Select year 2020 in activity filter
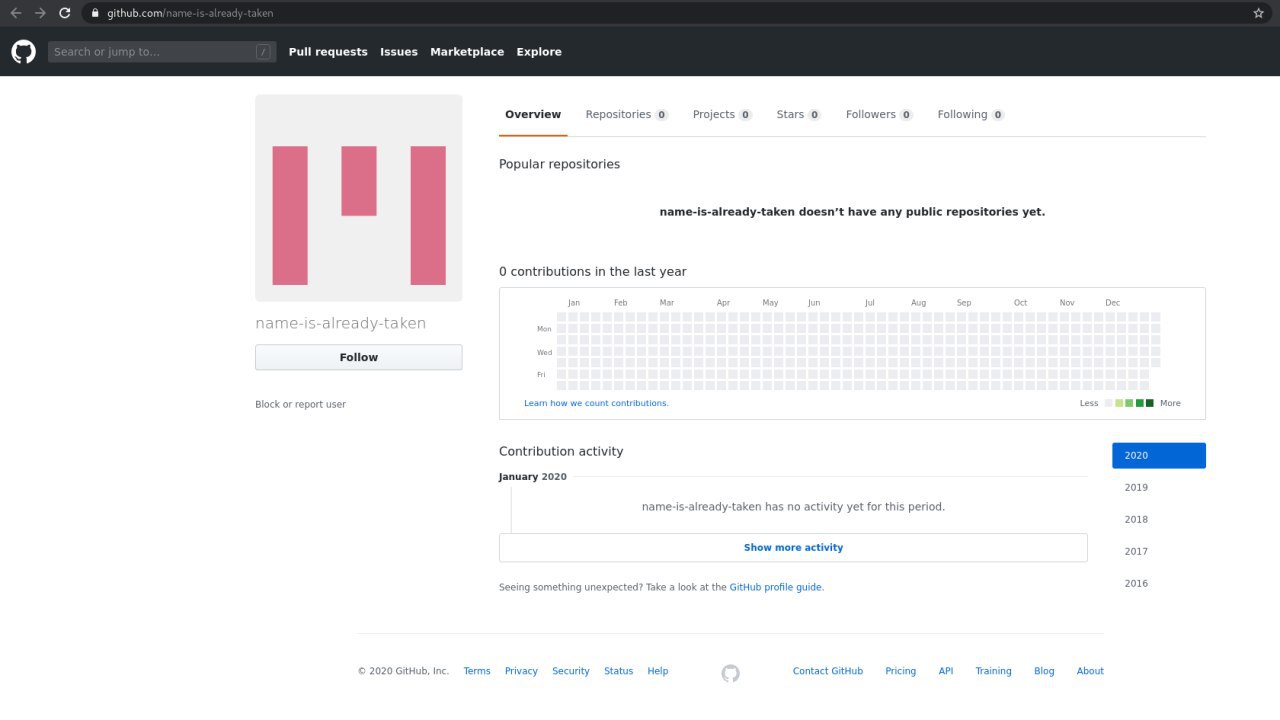The image size is (1280, 720). [1159, 456]
